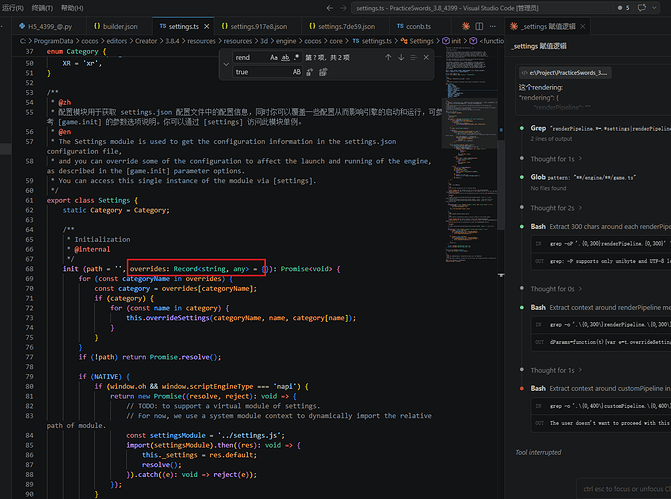Jump to the next find match

point(401,57)
